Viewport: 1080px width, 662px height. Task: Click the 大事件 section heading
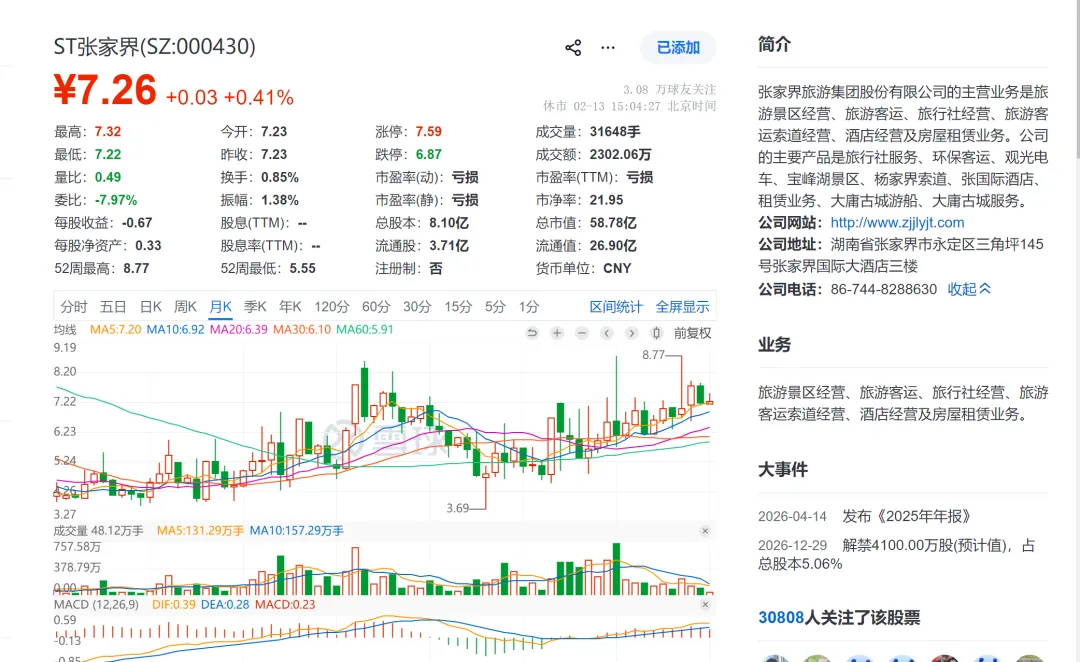pos(782,470)
